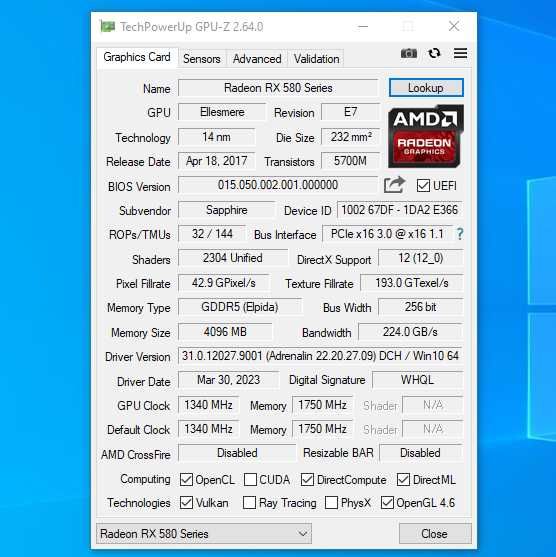Screen dimensions: 556x557
Task: Click the Name field Radeon RX 580 Series
Action: (x=278, y=88)
